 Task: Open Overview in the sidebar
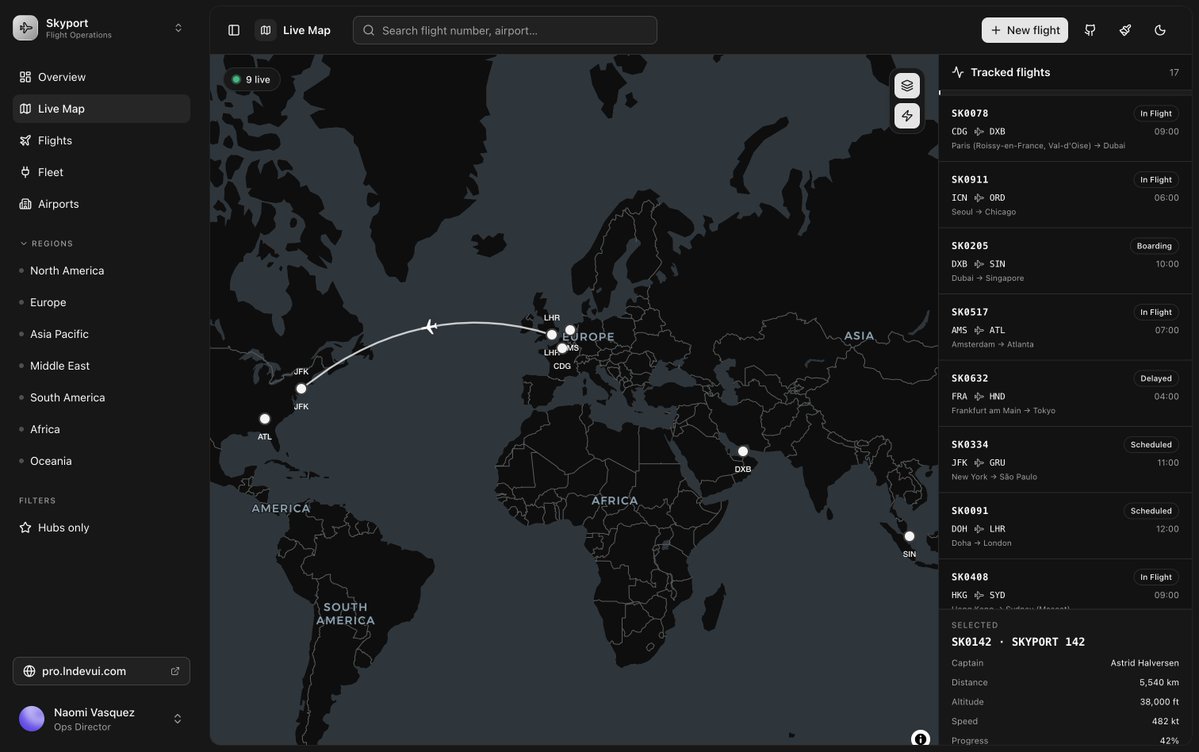coord(101,77)
